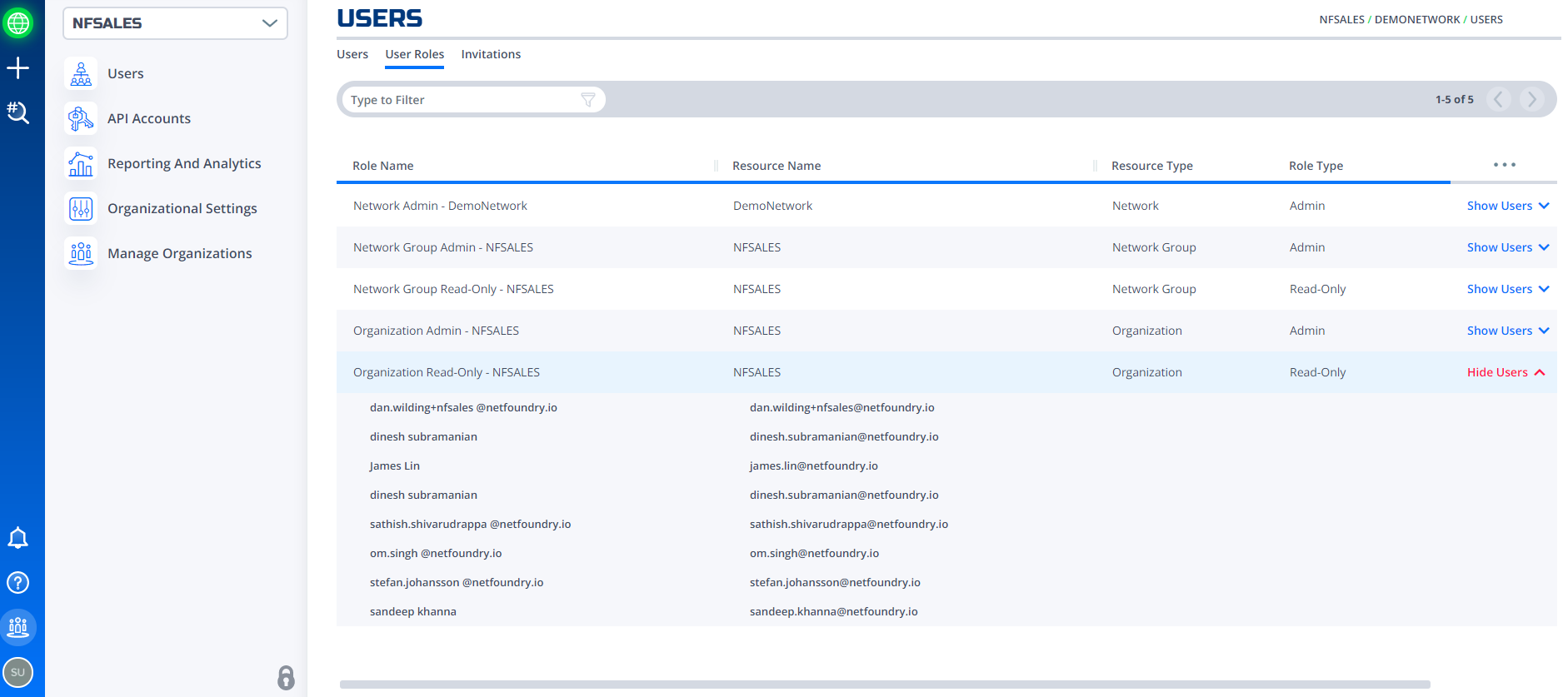Click the organization people icon in left rail
Screen dimensions: 1568x697
[x=18, y=627]
